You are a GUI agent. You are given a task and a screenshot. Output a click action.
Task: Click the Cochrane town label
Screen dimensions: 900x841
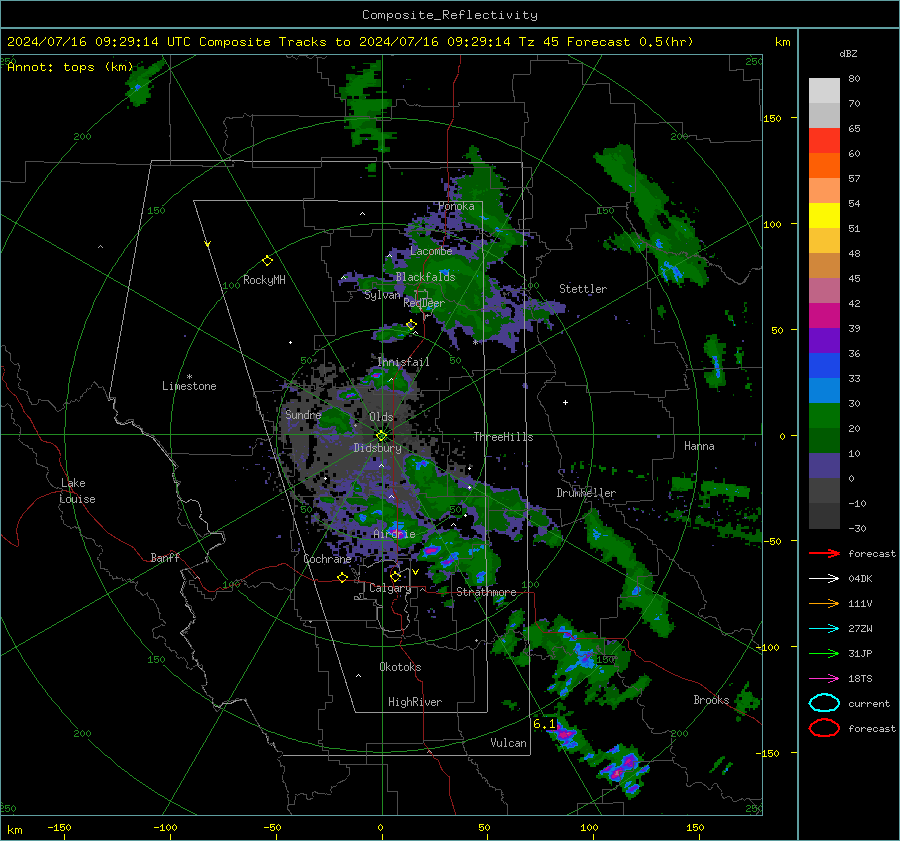(327, 559)
